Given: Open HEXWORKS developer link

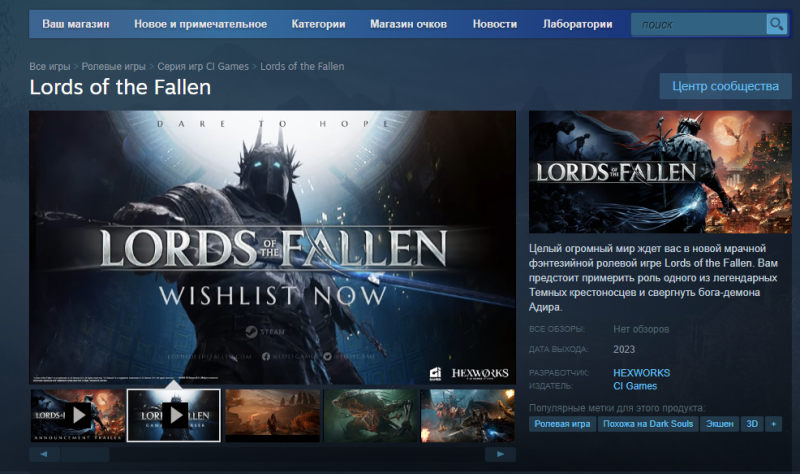Looking at the screenshot, I should [x=641, y=373].
